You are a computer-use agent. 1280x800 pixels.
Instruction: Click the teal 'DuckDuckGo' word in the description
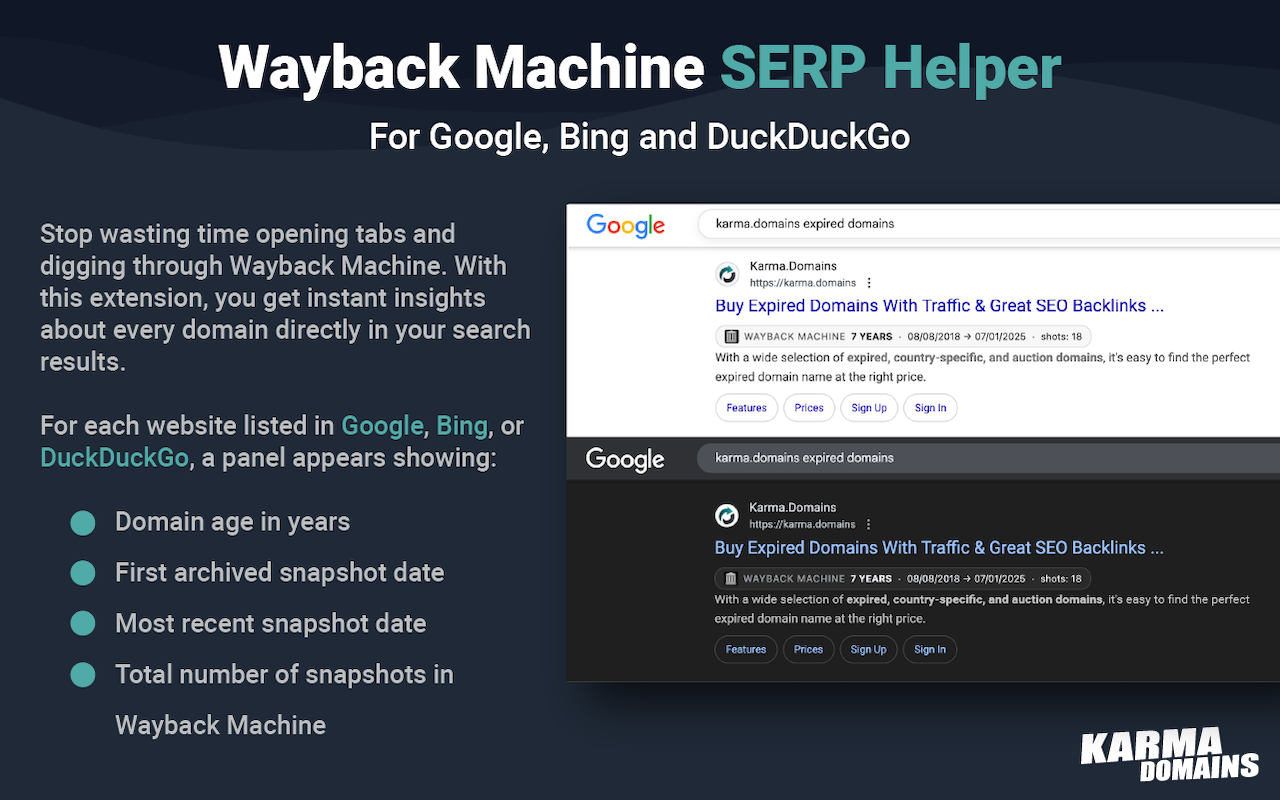(x=114, y=458)
